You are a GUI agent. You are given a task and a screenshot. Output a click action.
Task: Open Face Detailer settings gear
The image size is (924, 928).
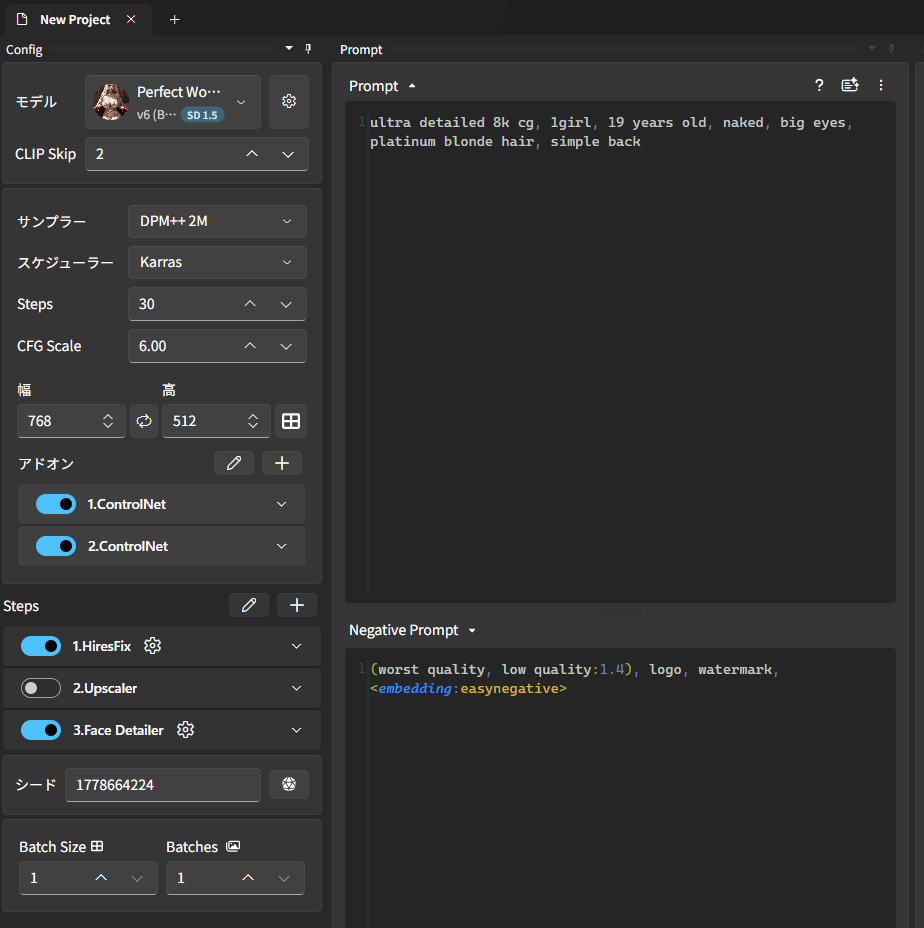pyautogui.click(x=185, y=730)
